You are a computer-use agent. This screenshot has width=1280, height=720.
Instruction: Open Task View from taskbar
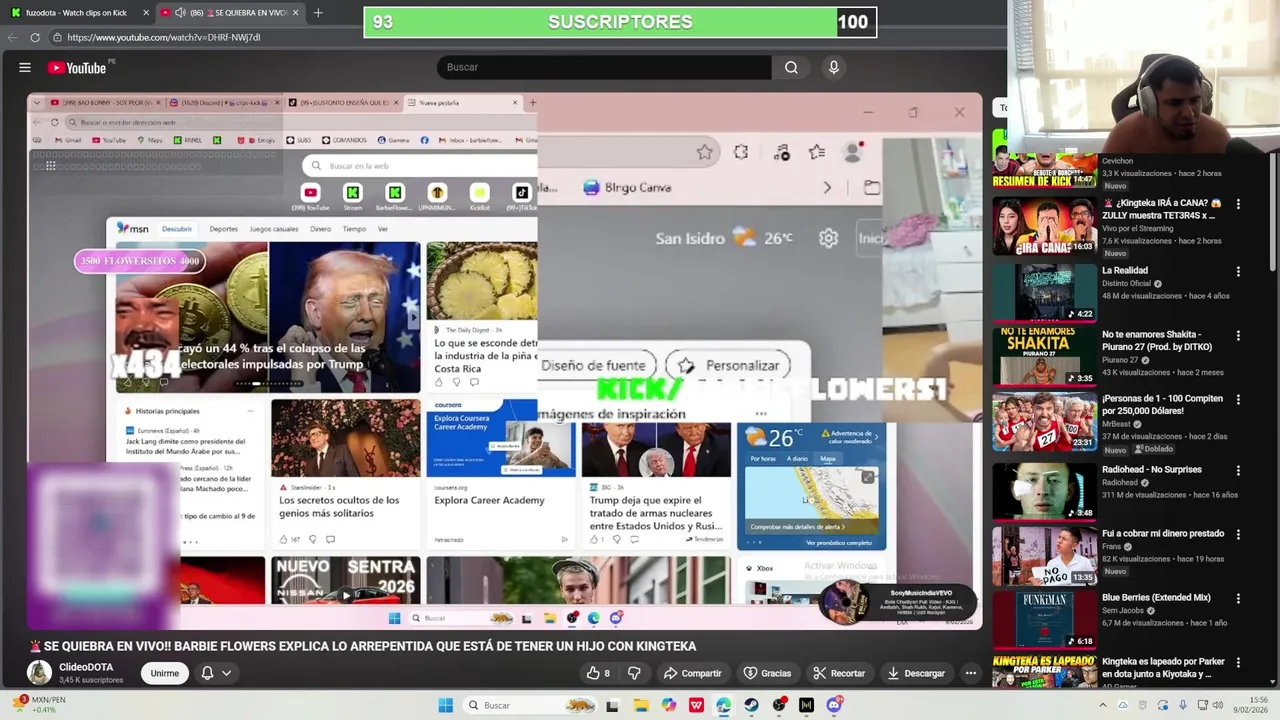click(612, 705)
